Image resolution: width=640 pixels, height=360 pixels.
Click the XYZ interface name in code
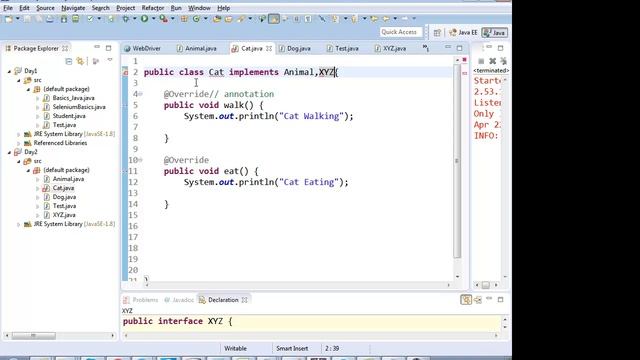[x=326, y=72]
